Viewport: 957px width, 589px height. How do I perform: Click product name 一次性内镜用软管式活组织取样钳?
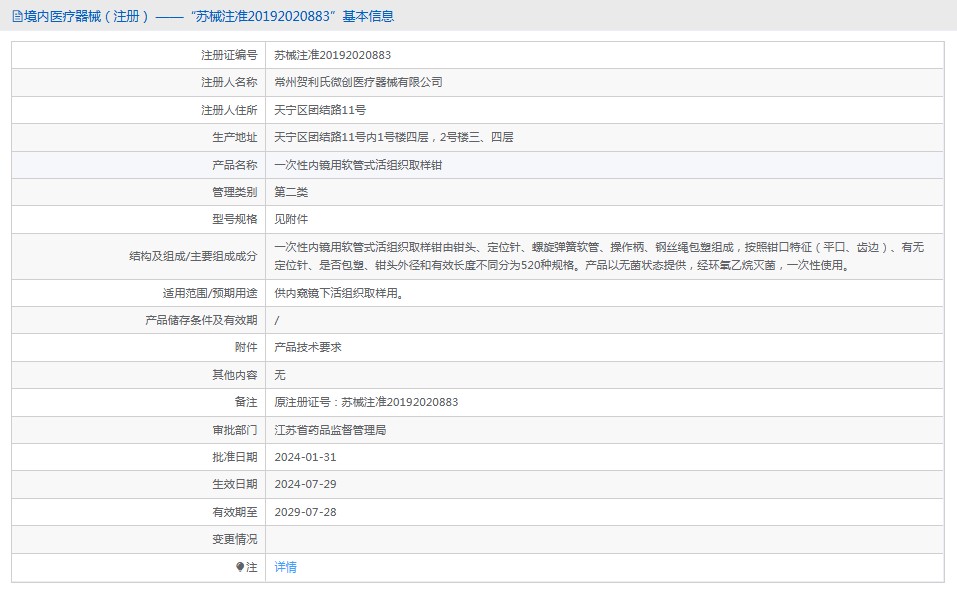358,165
